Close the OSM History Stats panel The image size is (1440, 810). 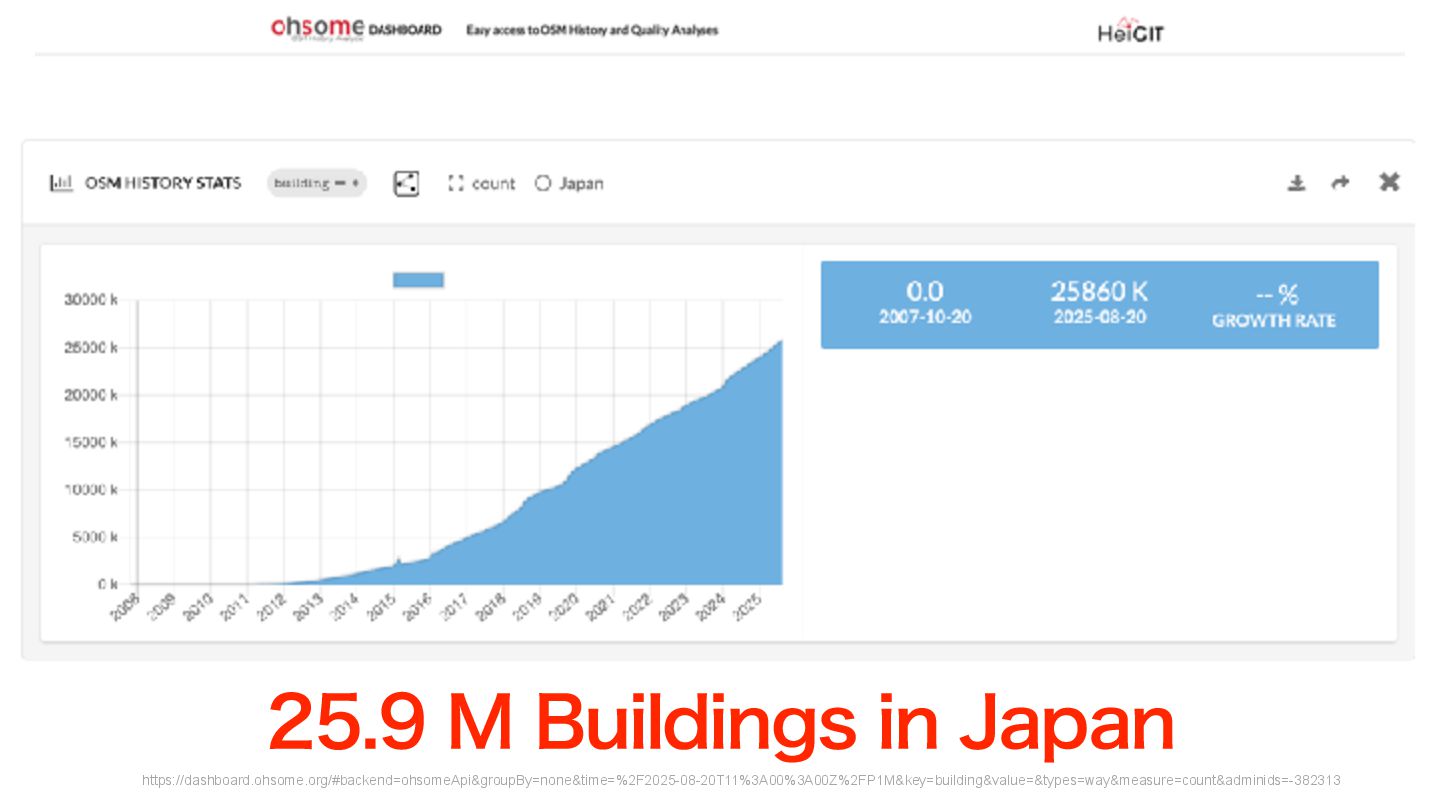click(x=1389, y=182)
